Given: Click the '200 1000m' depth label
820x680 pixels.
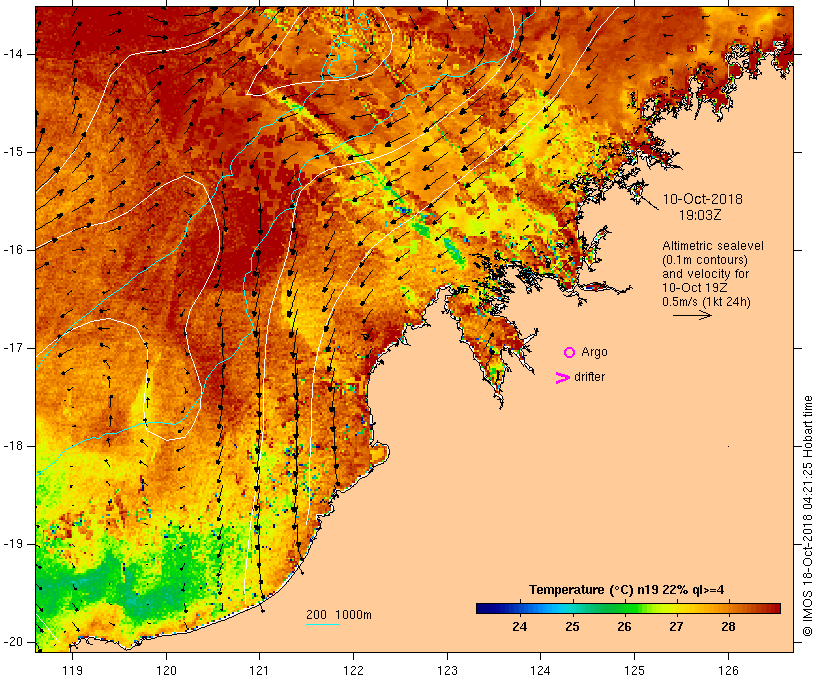Looking at the screenshot, I should pyautogui.click(x=339, y=615).
